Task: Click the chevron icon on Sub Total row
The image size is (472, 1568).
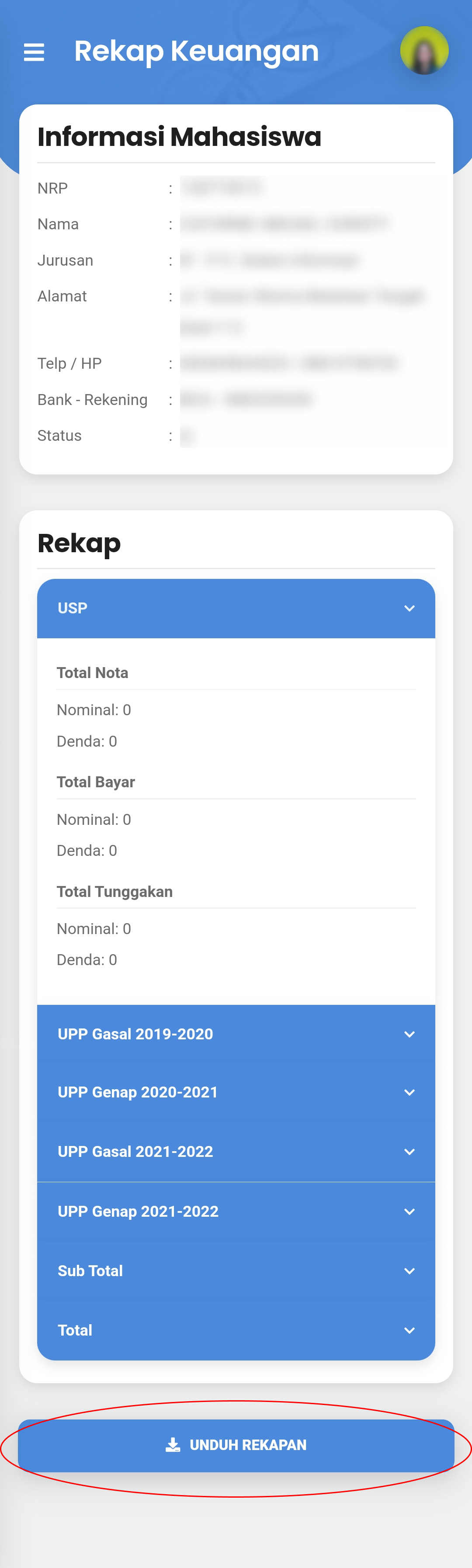Action: [409, 1271]
